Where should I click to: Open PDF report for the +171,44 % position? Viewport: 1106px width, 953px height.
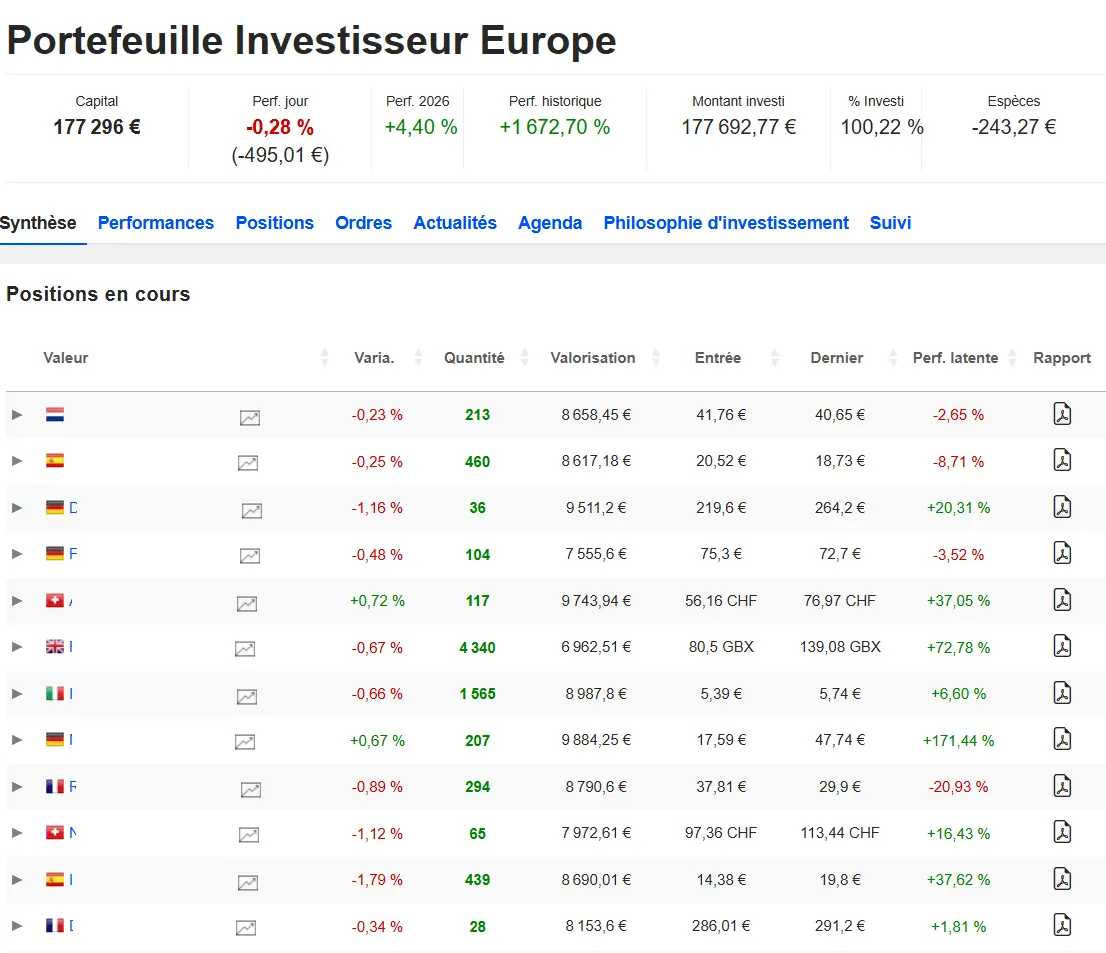pyautogui.click(x=1062, y=739)
